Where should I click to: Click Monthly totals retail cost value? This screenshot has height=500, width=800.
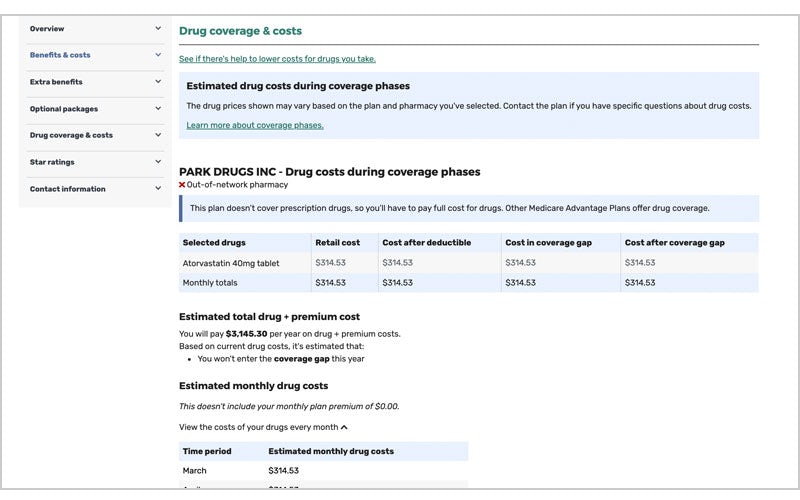[330, 283]
